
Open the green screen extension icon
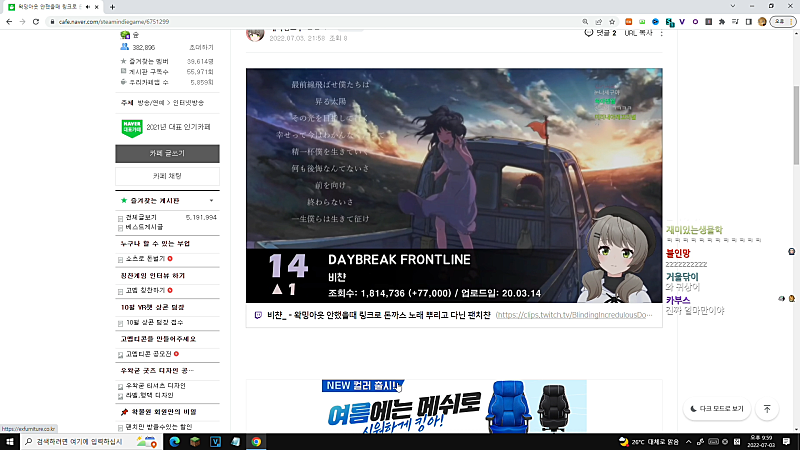[642, 22]
